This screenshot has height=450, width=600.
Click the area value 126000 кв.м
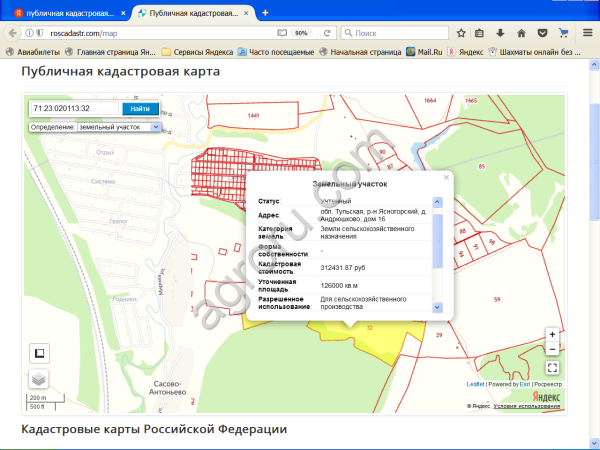(x=340, y=285)
